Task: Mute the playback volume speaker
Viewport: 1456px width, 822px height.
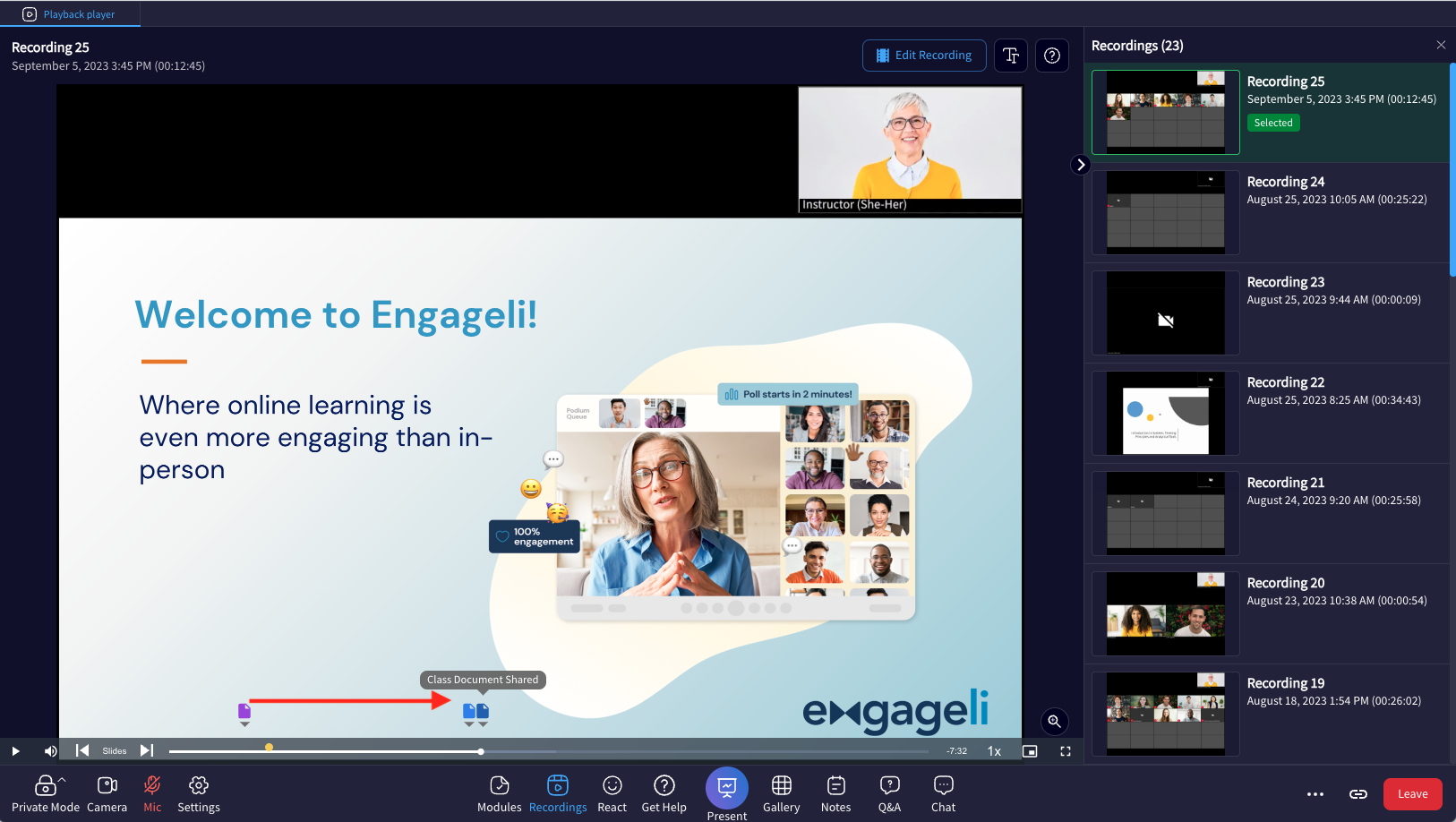Action: point(51,751)
